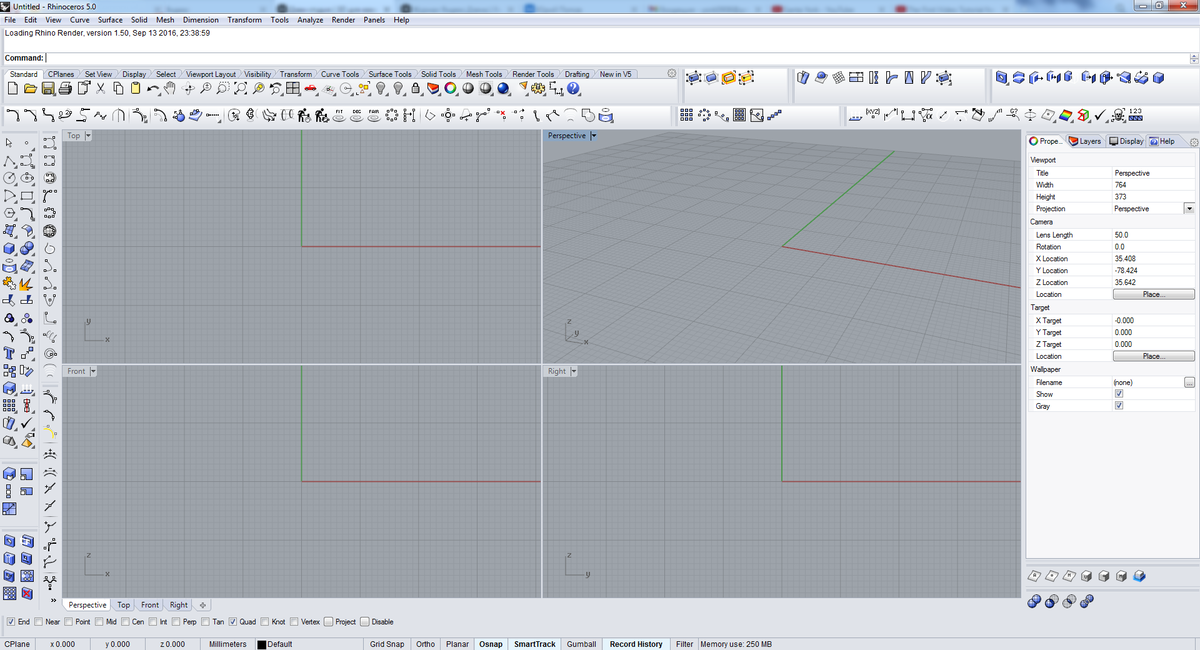This screenshot has width=1200, height=650.
Task: Click the camera Location Place button
Action: (1153, 295)
